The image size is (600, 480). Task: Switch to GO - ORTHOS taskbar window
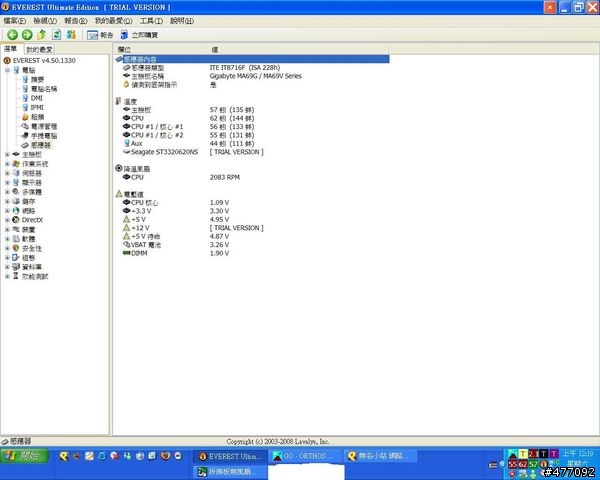pos(305,456)
